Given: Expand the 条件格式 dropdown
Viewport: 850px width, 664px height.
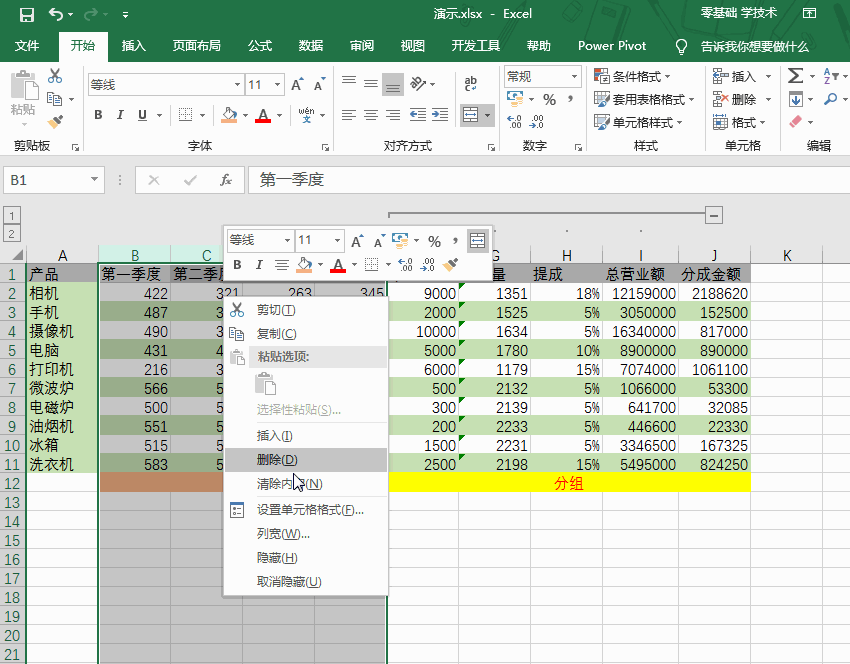Looking at the screenshot, I should 668,76.
